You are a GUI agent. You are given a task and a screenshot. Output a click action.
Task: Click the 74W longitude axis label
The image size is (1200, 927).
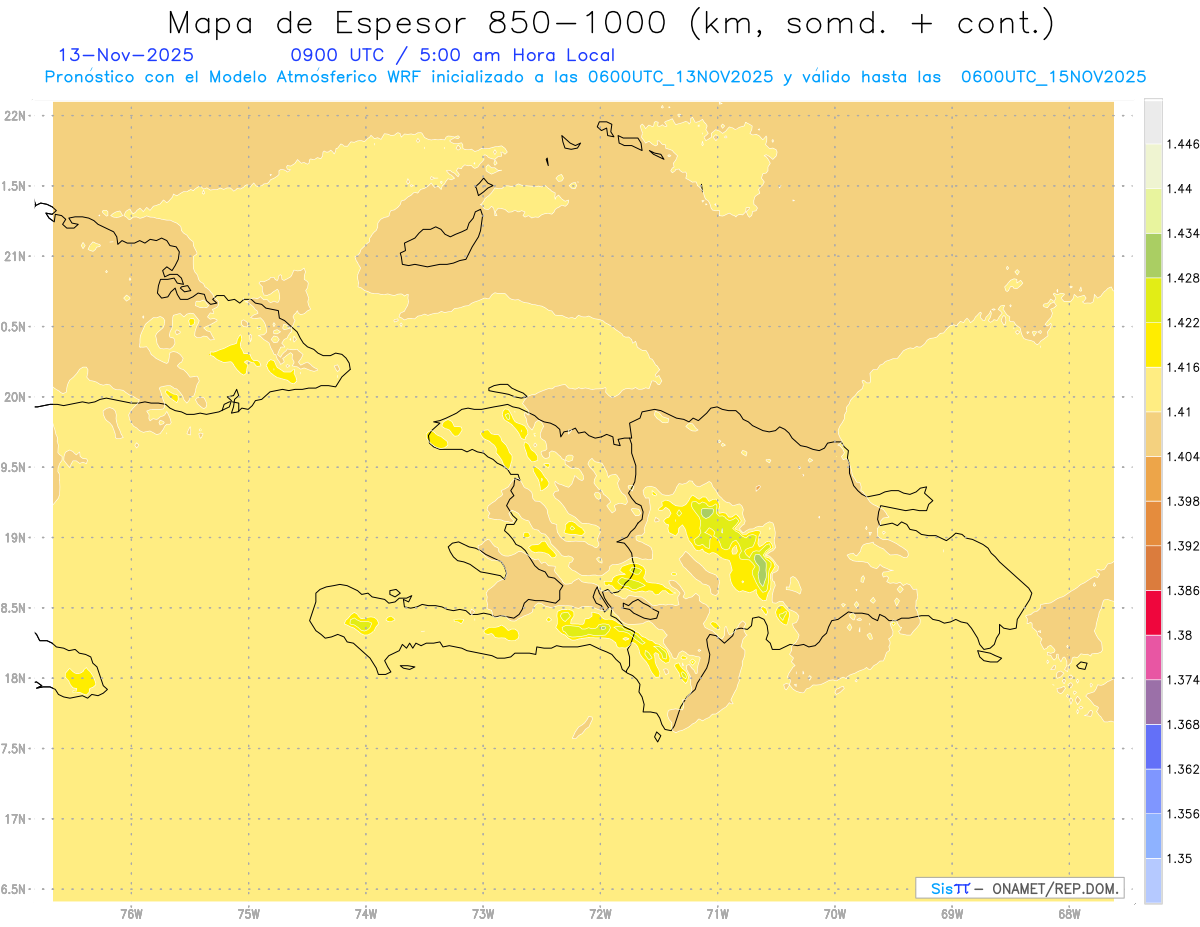[x=365, y=914]
